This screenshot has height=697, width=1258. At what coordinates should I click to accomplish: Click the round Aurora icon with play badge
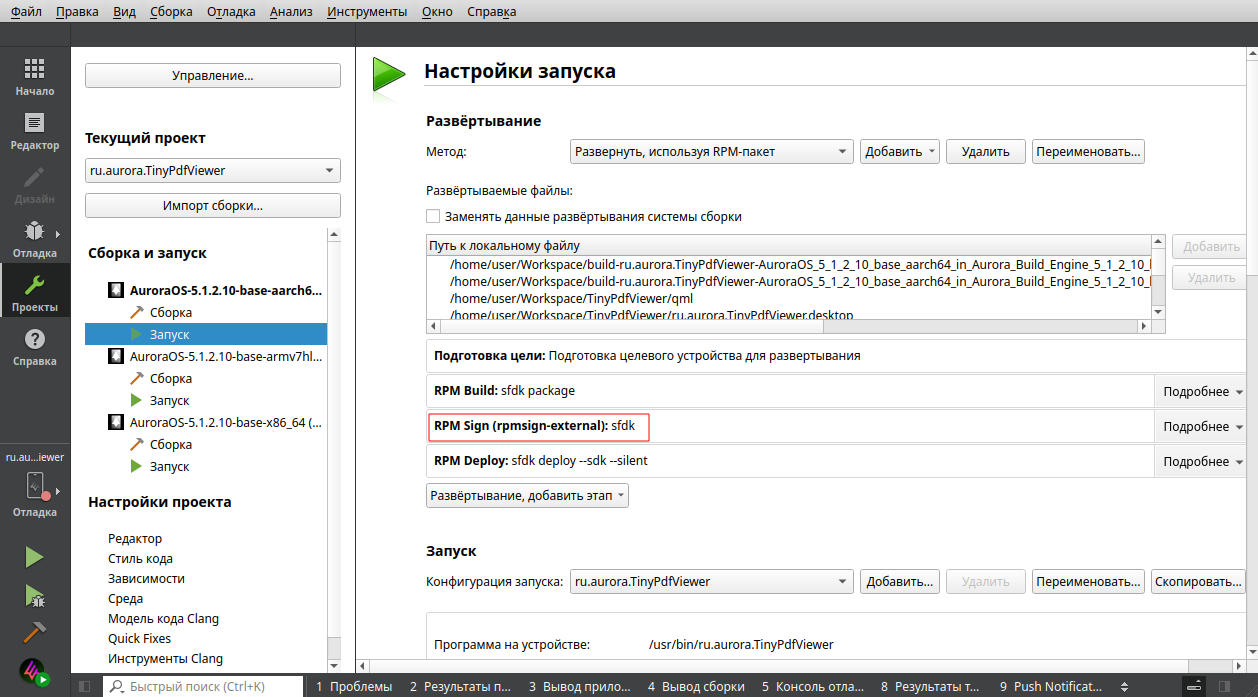point(35,672)
